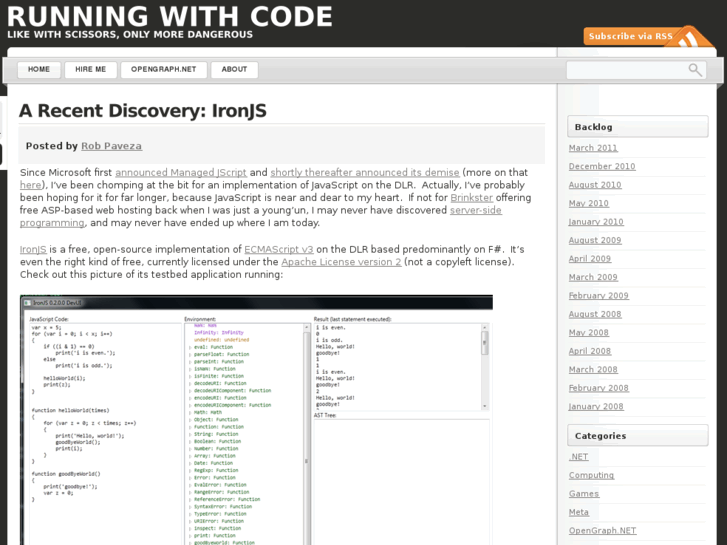The width and height of the screenshot is (727, 545).
Task: Go to HIRE ME page
Action: coord(90,70)
